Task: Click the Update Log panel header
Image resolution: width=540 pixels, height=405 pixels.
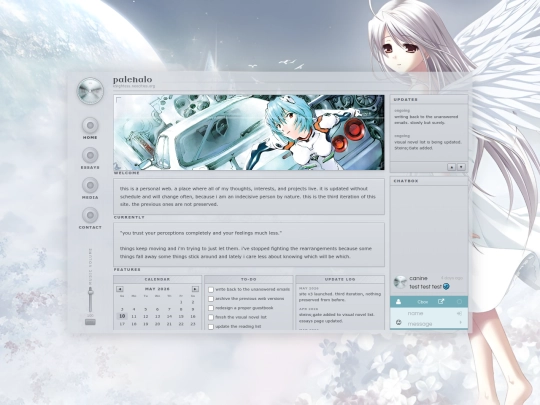Action: (340, 279)
